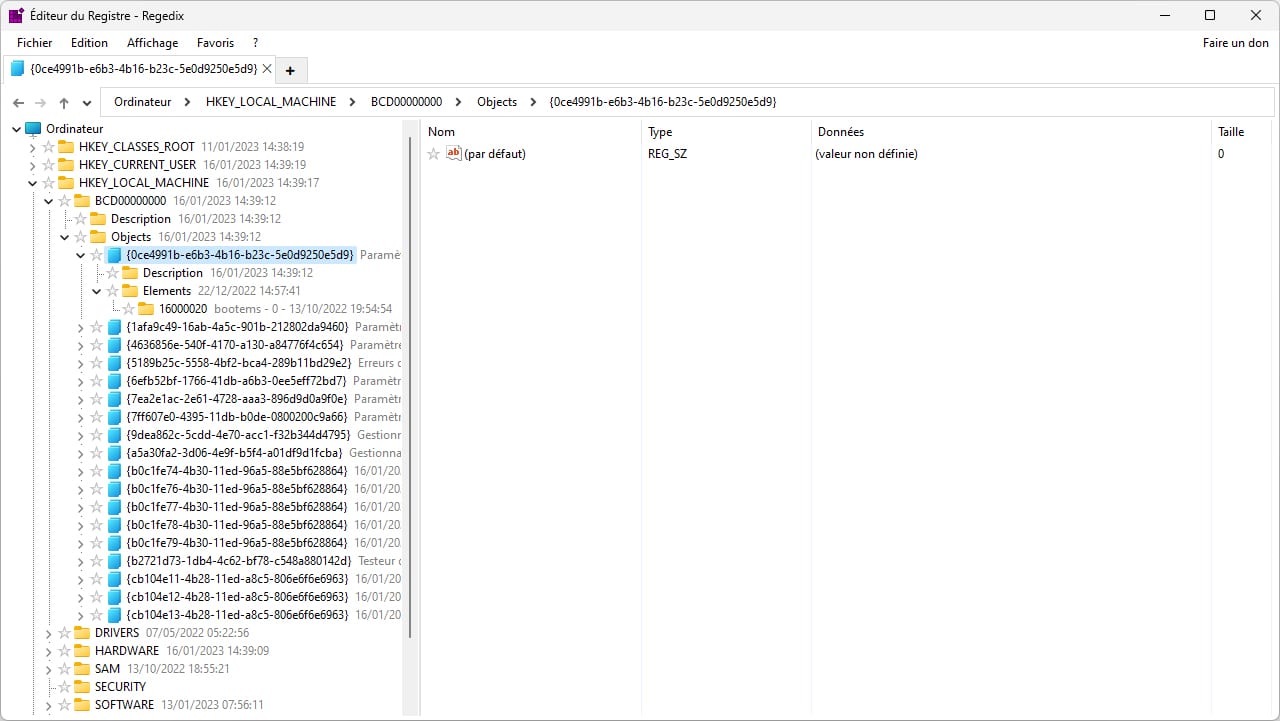The height and width of the screenshot is (721, 1280).
Task: Collapse the BCD00000000 node
Action: pyautogui.click(x=48, y=201)
